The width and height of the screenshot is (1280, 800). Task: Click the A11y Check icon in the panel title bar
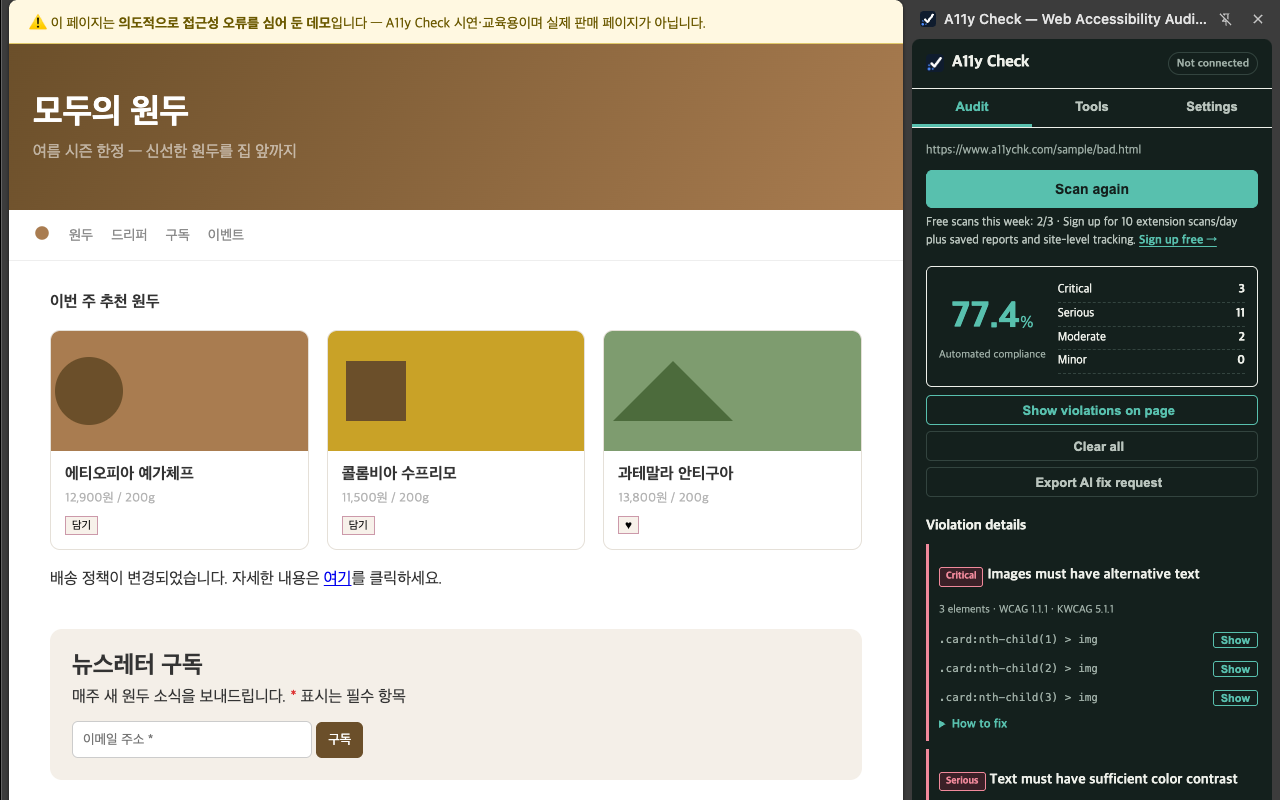coord(929,19)
